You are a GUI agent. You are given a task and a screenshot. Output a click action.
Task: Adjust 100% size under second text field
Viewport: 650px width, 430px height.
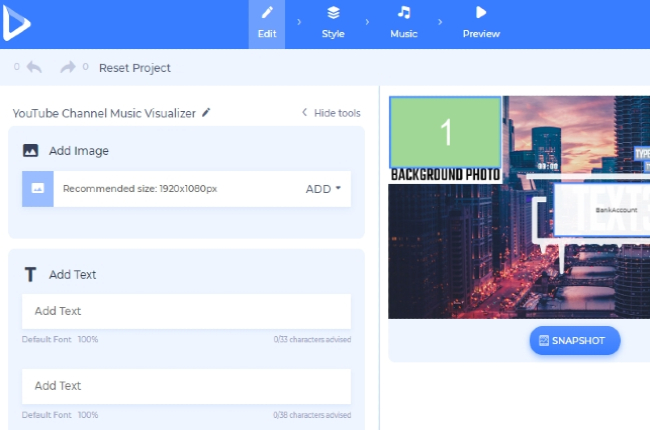(88, 415)
